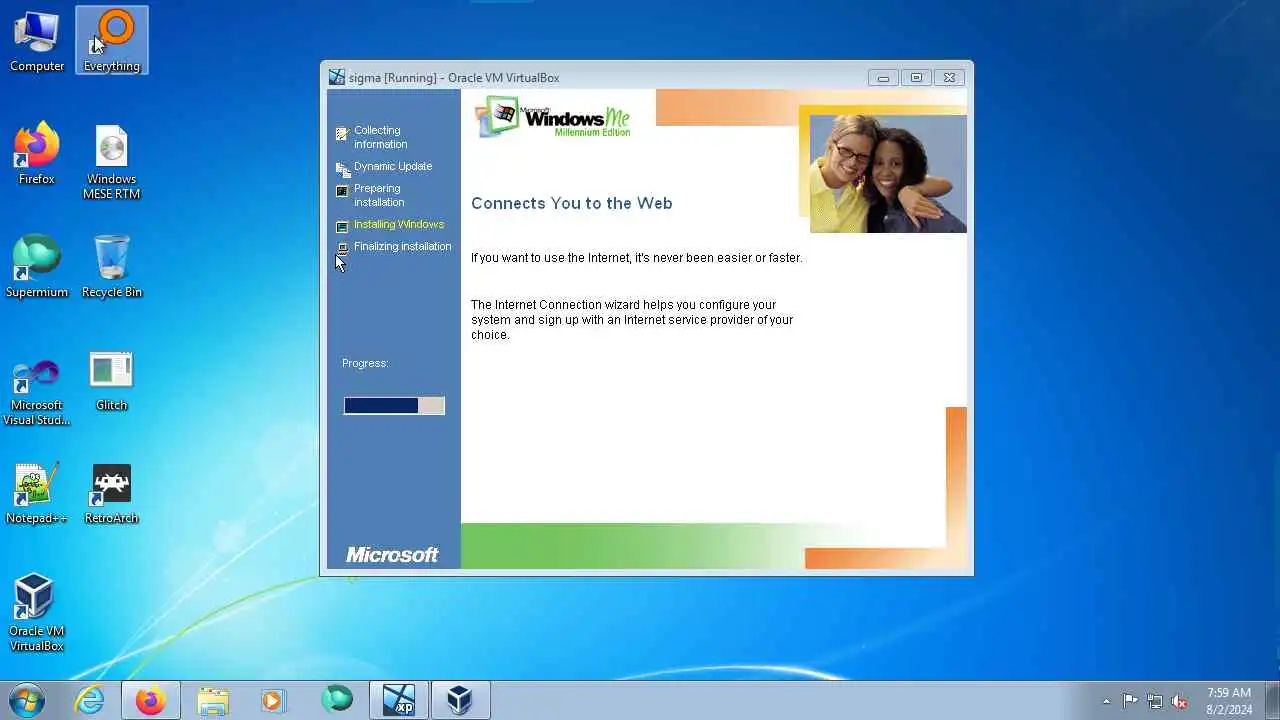
Task: Open the Windows Start menu
Action: [25, 700]
